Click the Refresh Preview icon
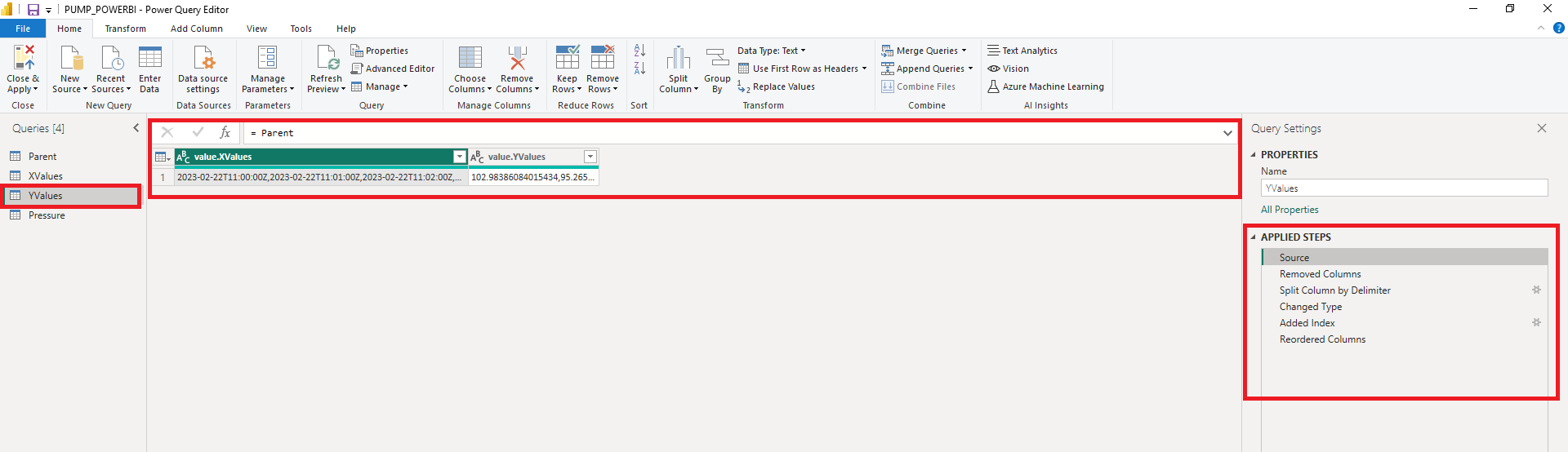Image resolution: width=1568 pixels, height=452 pixels. (327, 58)
